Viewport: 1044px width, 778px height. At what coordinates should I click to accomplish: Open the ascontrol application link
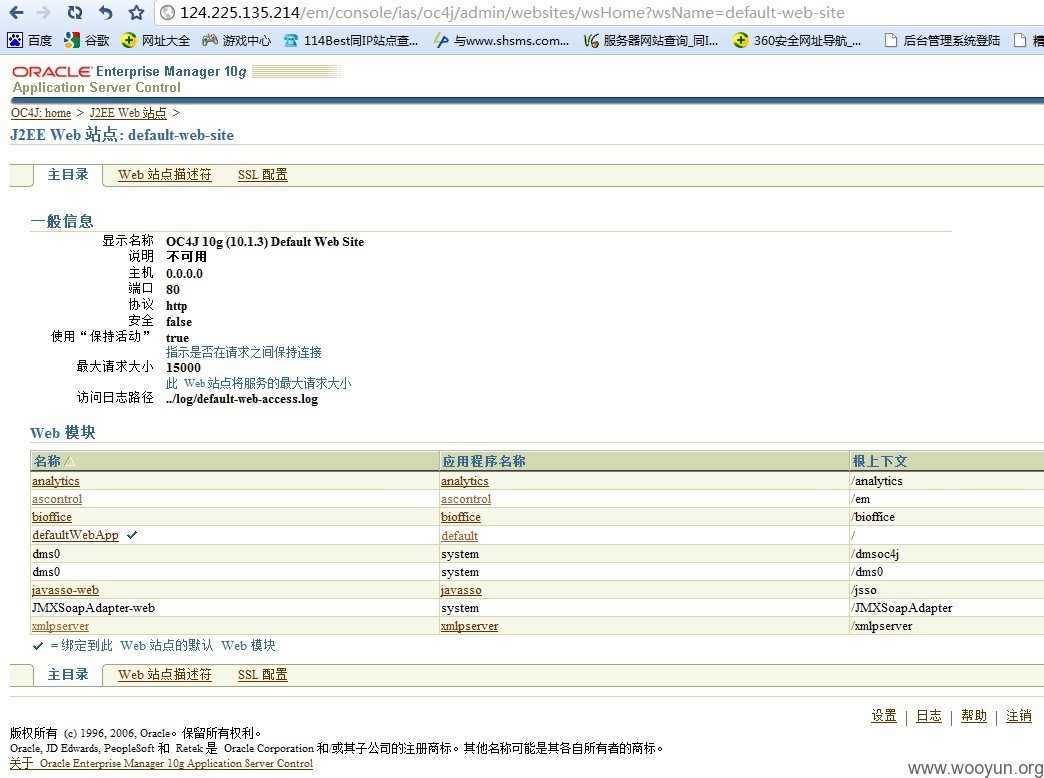click(465, 499)
